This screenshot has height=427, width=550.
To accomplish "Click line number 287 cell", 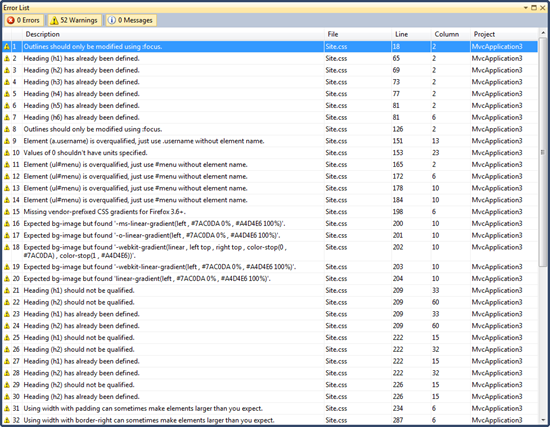I will pos(398,420).
